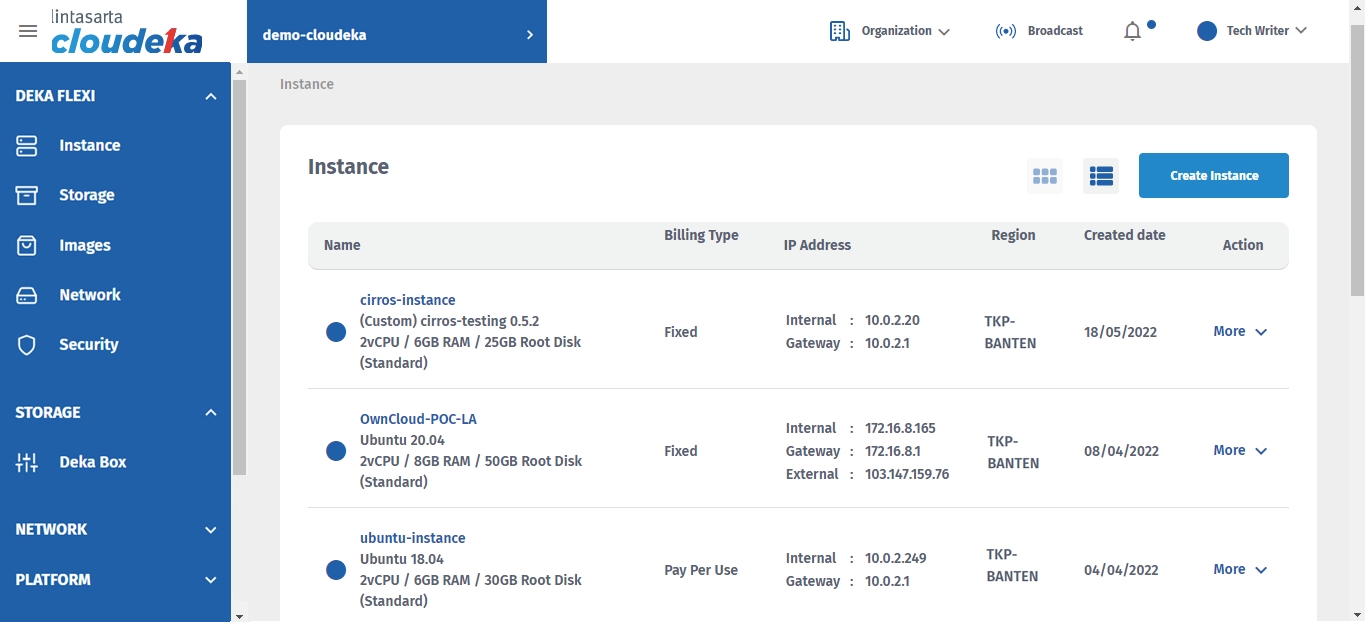Screen dimensions: 1366x622
Task: Open the cirros-instance link
Action: click(407, 300)
